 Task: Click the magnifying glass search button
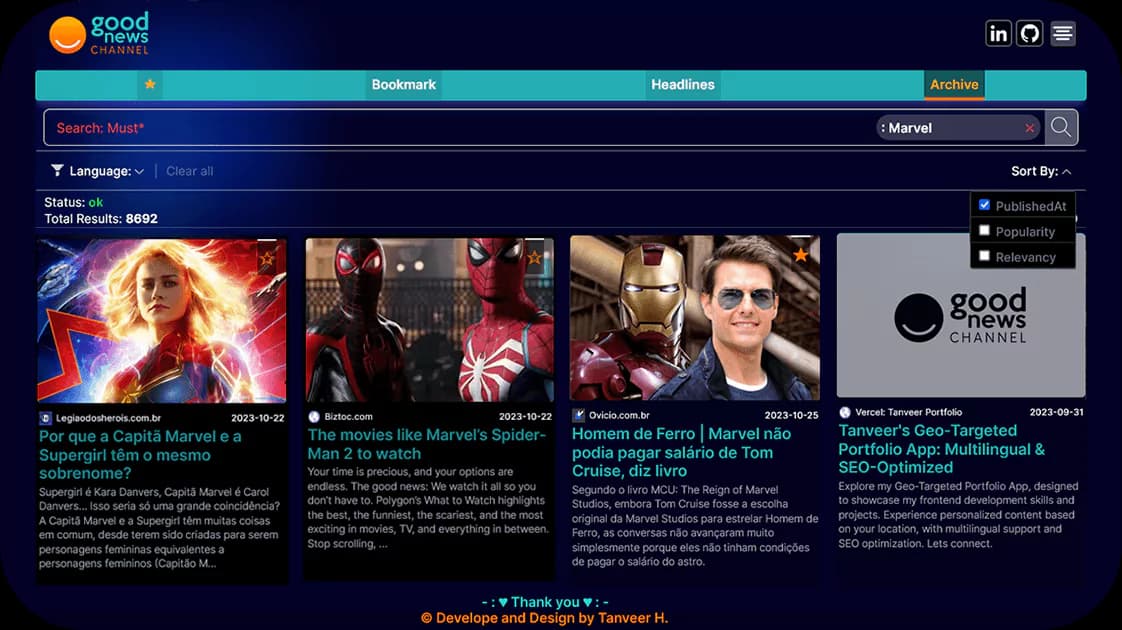click(x=1061, y=127)
